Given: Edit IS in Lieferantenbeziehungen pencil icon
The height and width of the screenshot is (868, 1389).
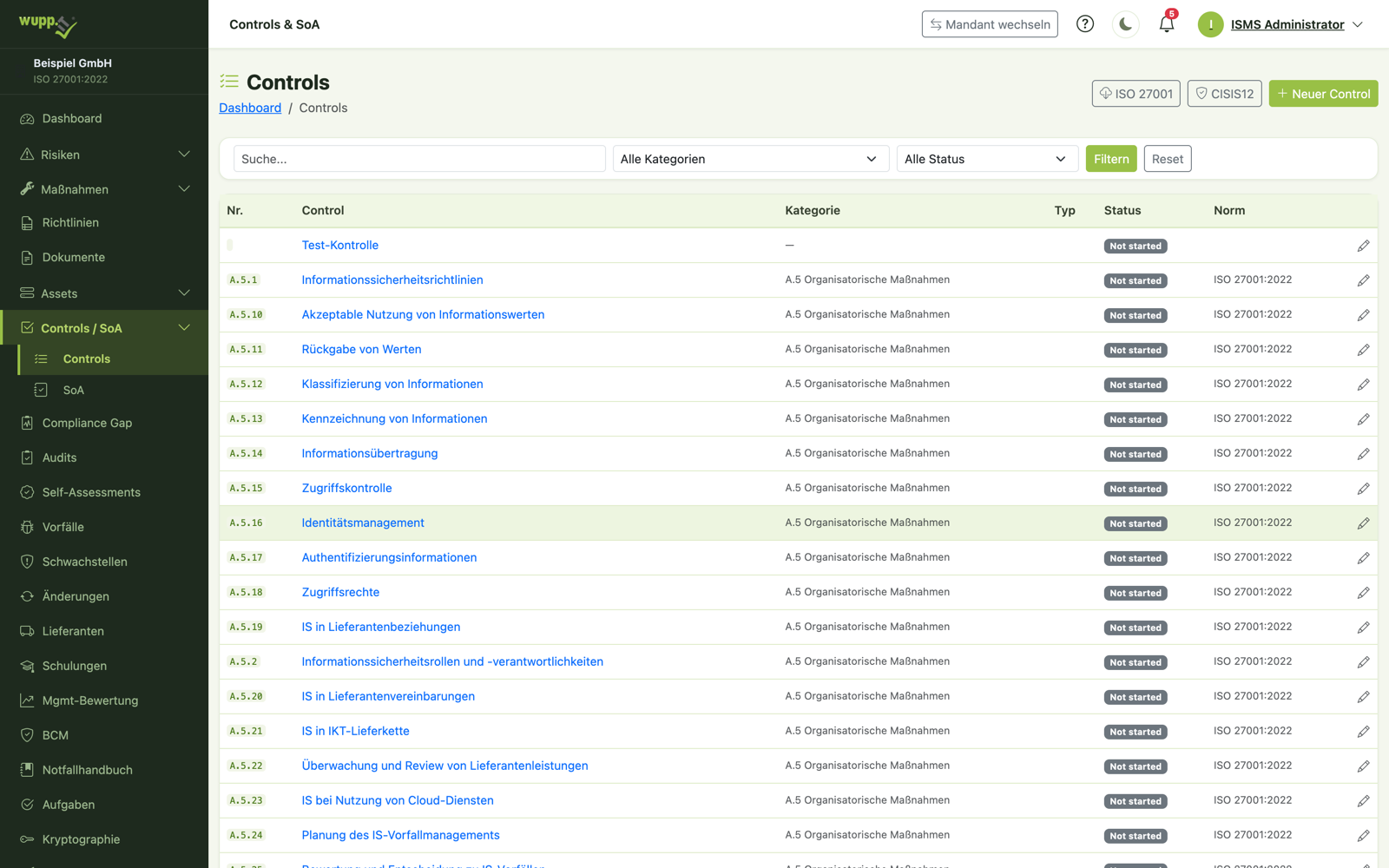Looking at the screenshot, I should 1363,628.
